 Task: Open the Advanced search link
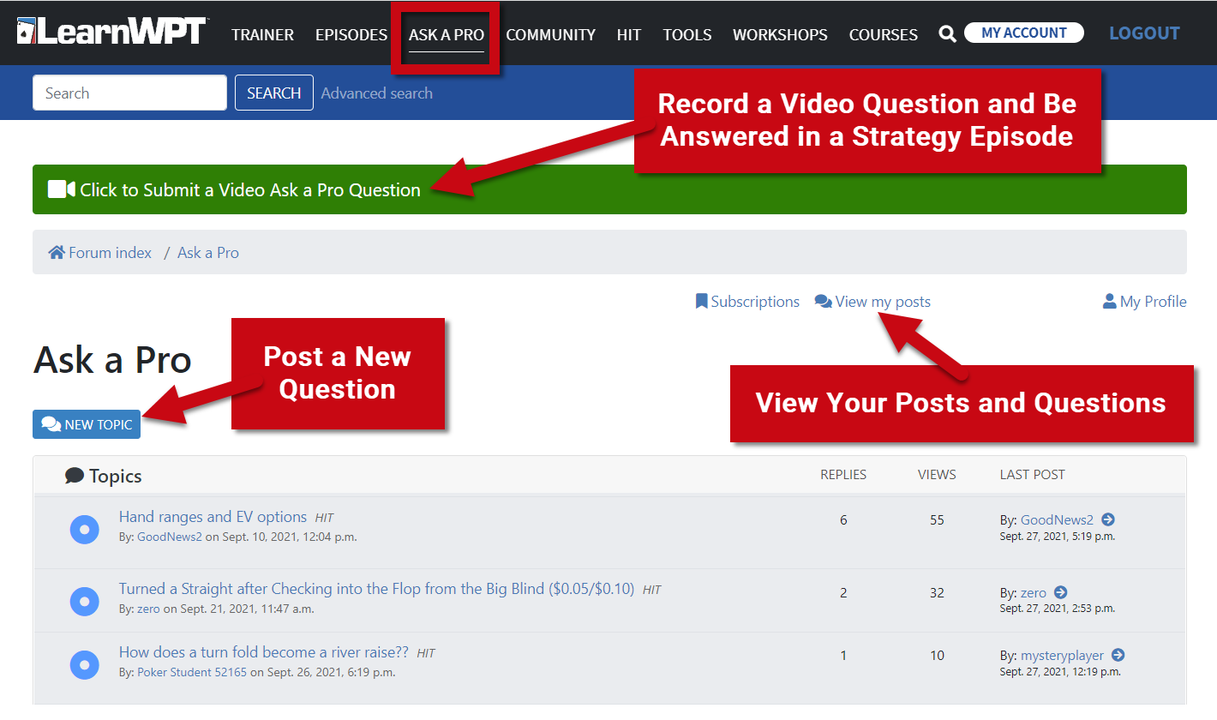(x=377, y=92)
